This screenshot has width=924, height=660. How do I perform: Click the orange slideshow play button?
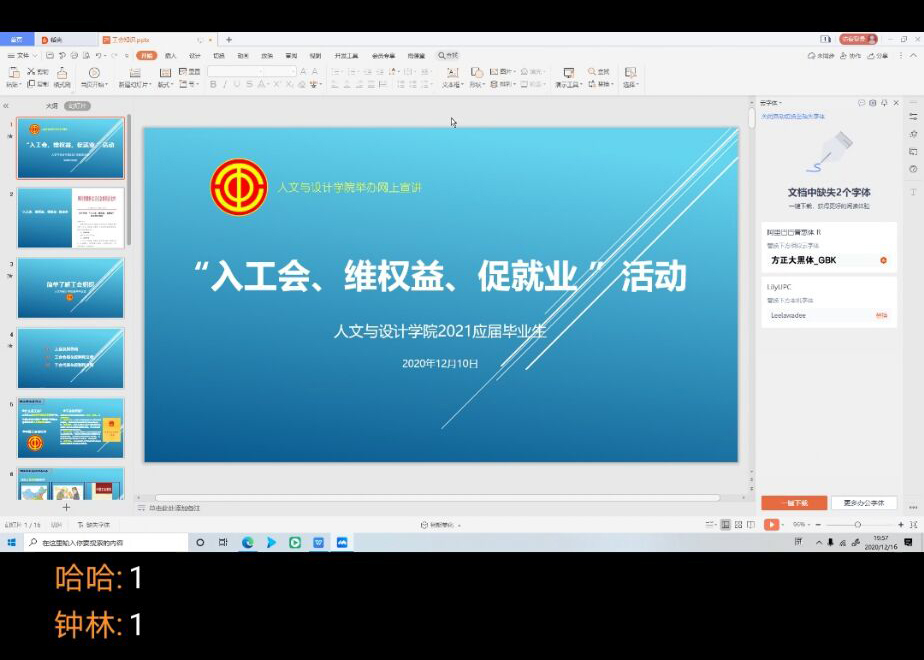(771, 524)
